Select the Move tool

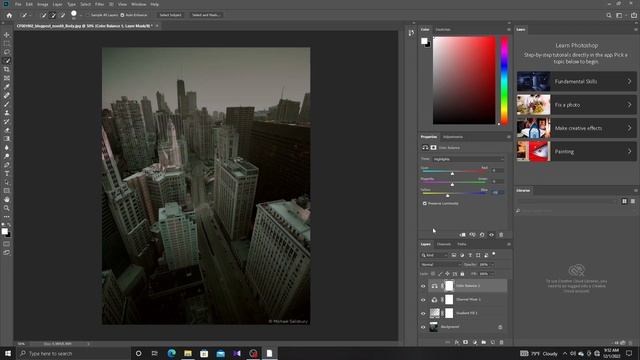coord(7,35)
